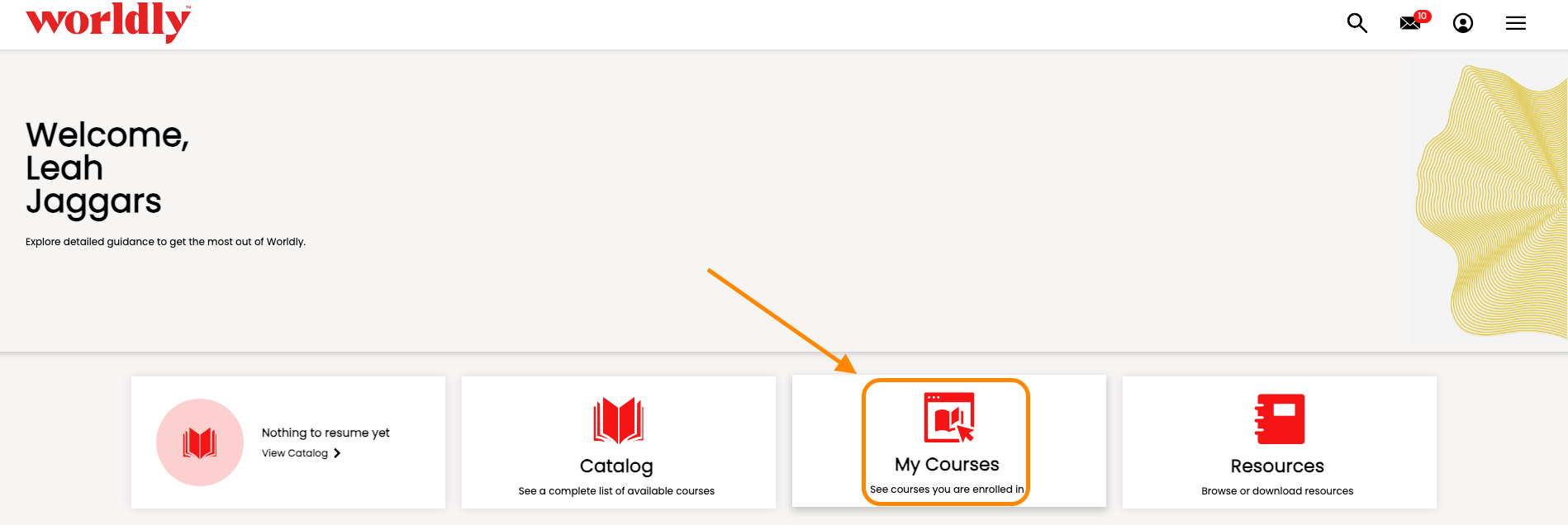Click "See a complete list of available courses"
The image size is (1568, 525).
(x=616, y=491)
